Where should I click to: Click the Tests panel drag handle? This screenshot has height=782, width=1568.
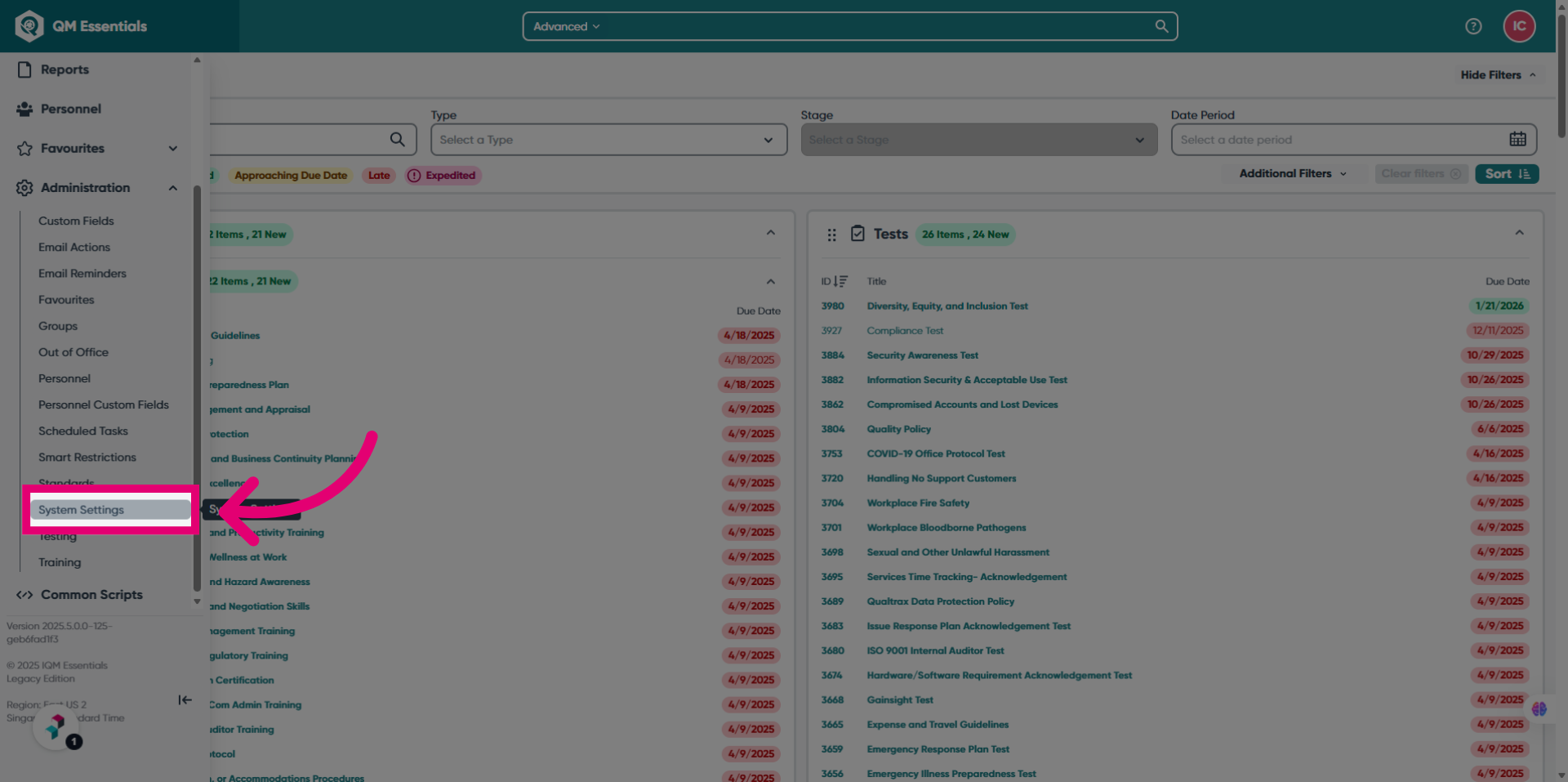(831, 235)
